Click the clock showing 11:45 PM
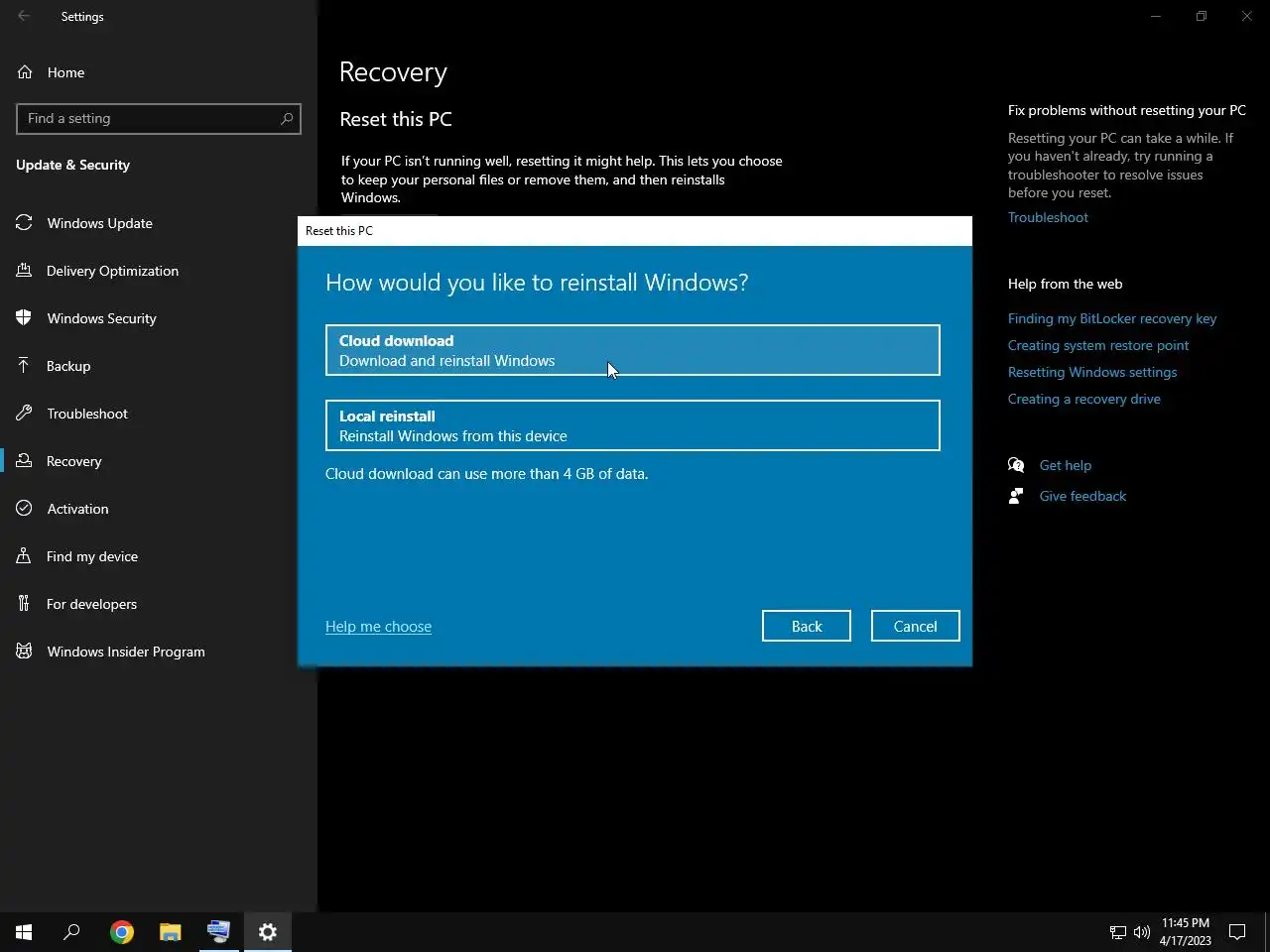 coord(1185,932)
